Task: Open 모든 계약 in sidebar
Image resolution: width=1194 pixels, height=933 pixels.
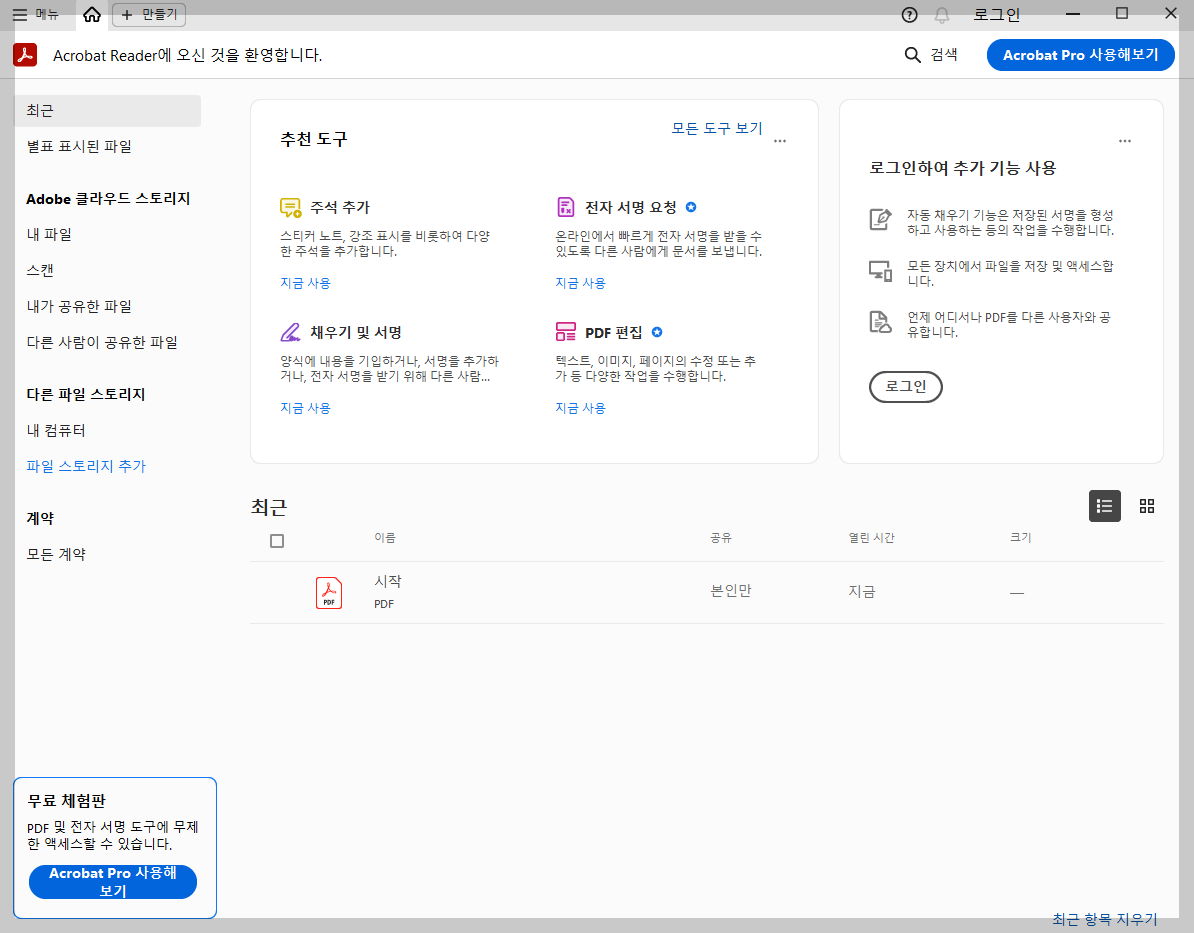Action: click(x=56, y=554)
